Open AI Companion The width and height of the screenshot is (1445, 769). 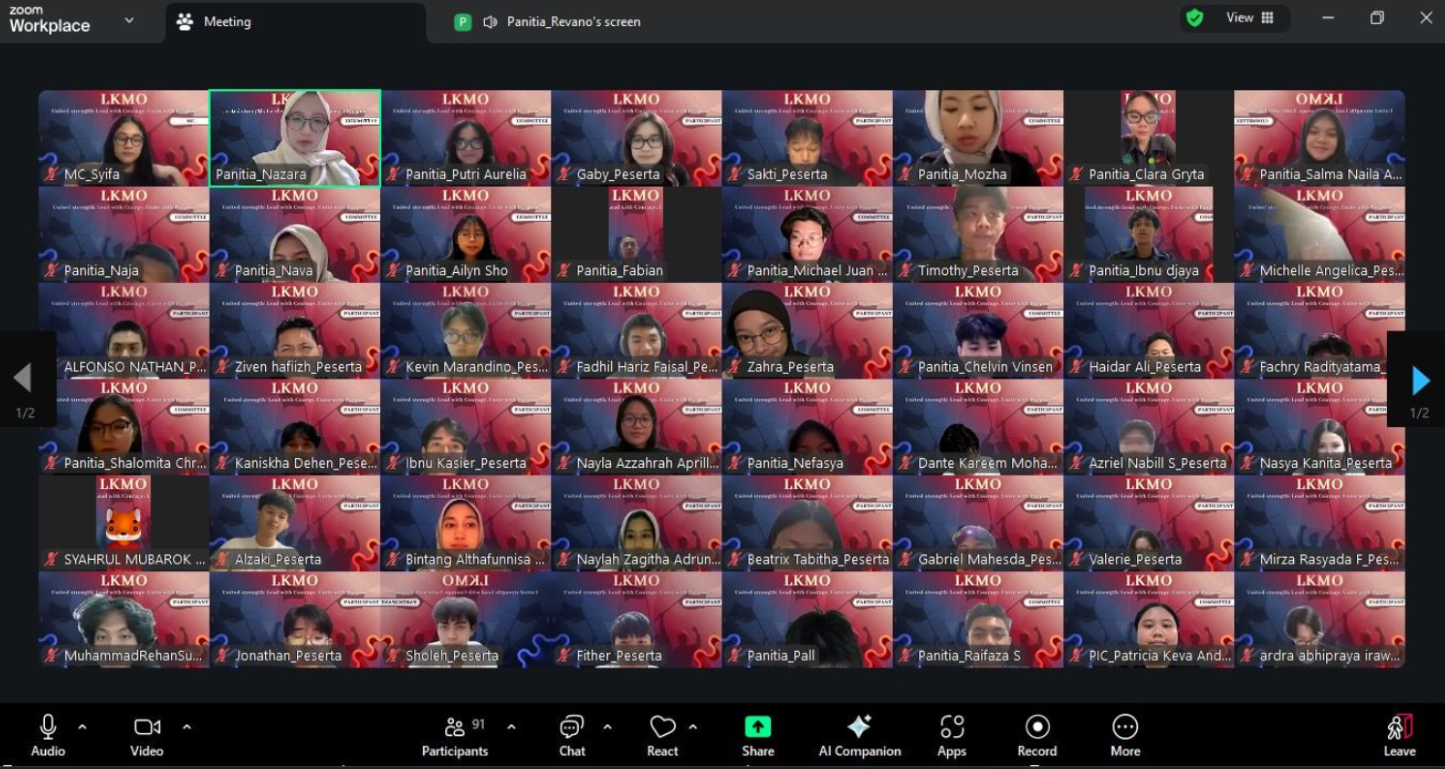pyautogui.click(x=859, y=736)
